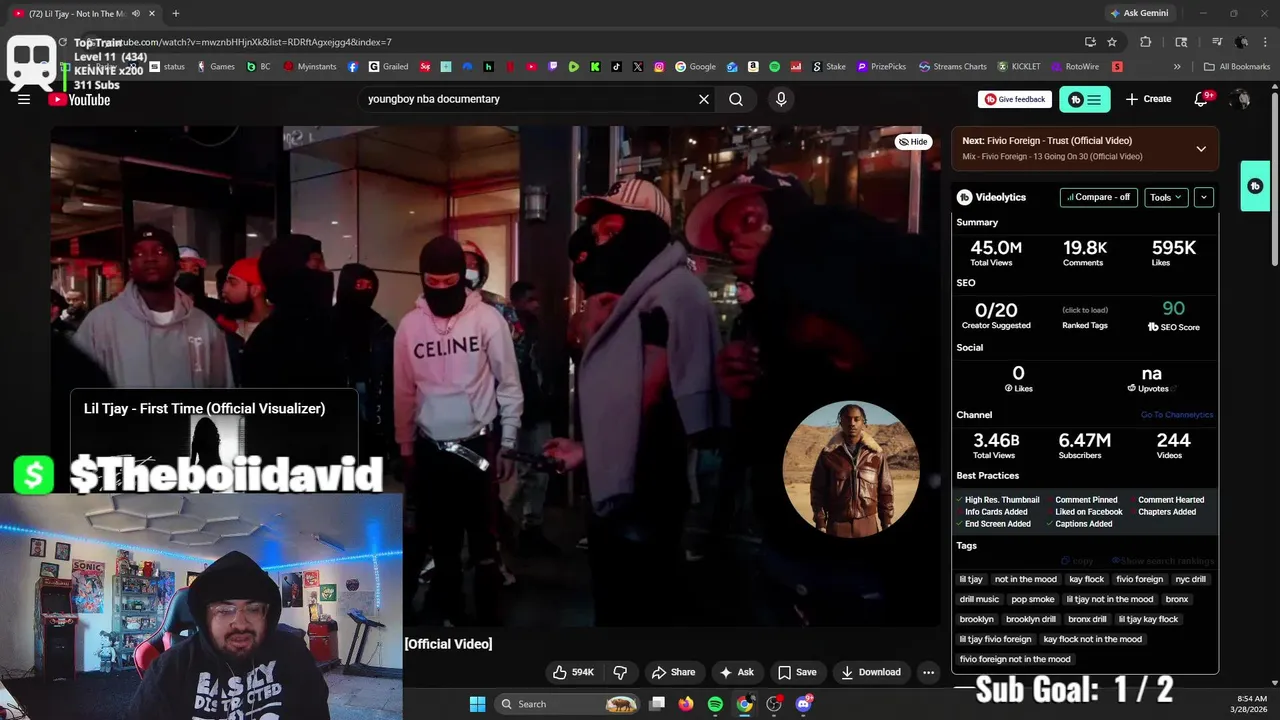Click Give feedback button
Image resolution: width=1280 pixels, height=720 pixels.
pyautogui.click(x=1015, y=99)
